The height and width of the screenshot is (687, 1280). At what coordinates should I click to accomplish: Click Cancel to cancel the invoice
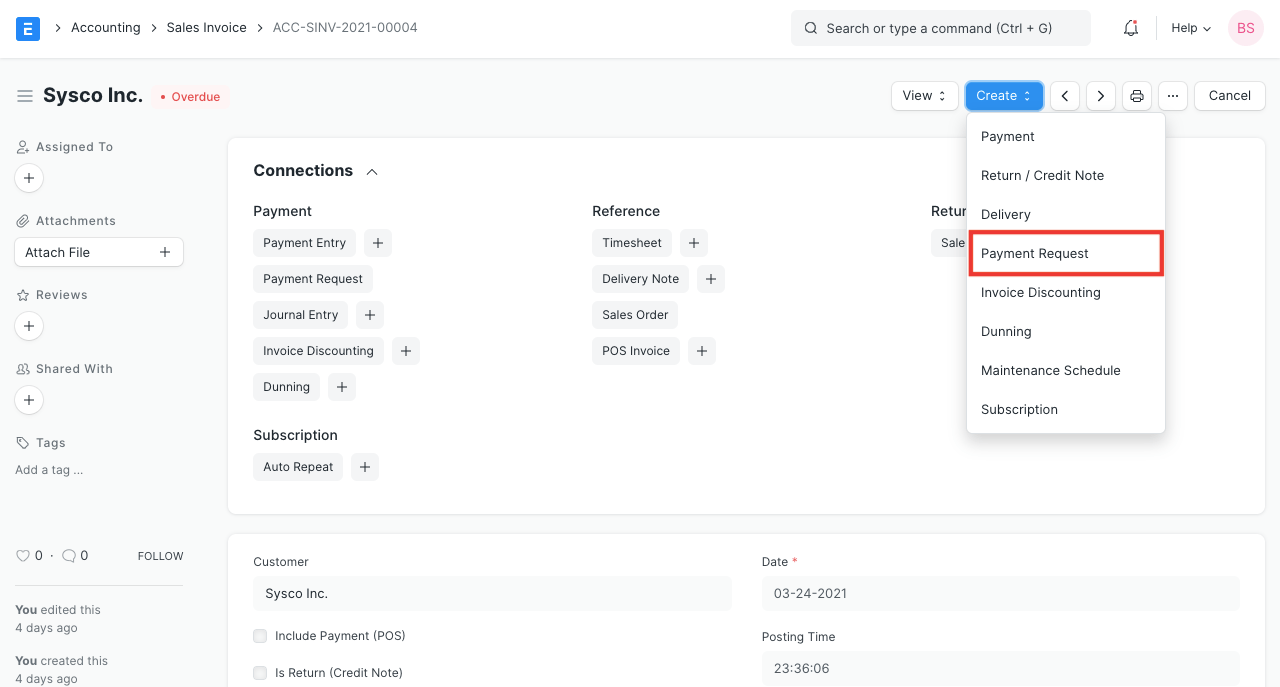coord(1229,95)
